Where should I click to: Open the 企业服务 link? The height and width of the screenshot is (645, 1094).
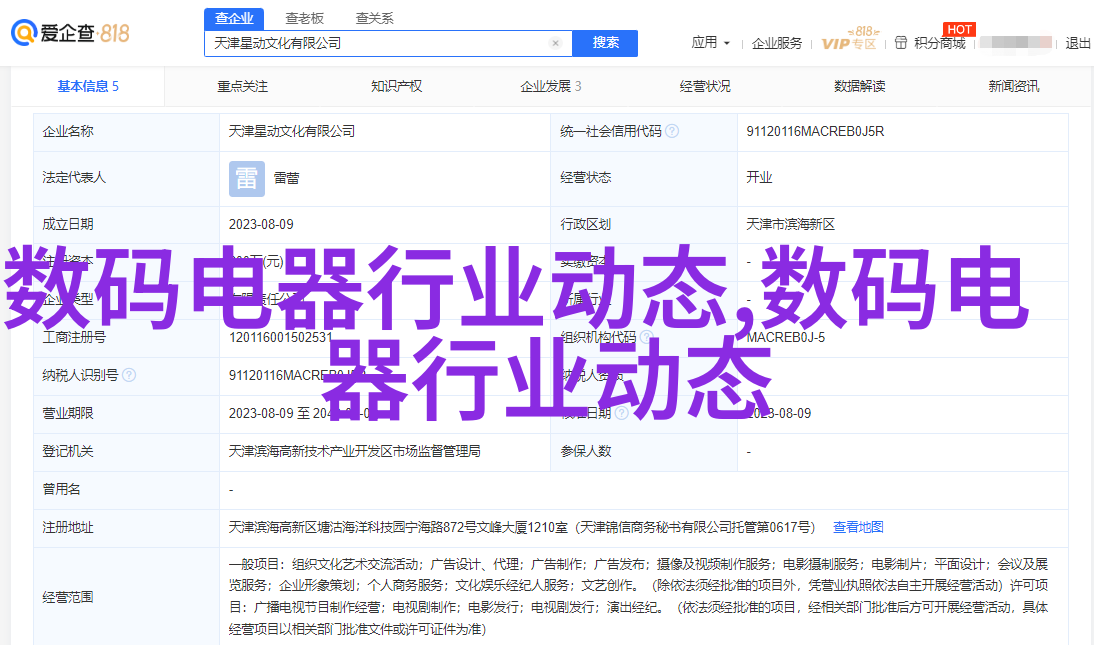point(777,43)
